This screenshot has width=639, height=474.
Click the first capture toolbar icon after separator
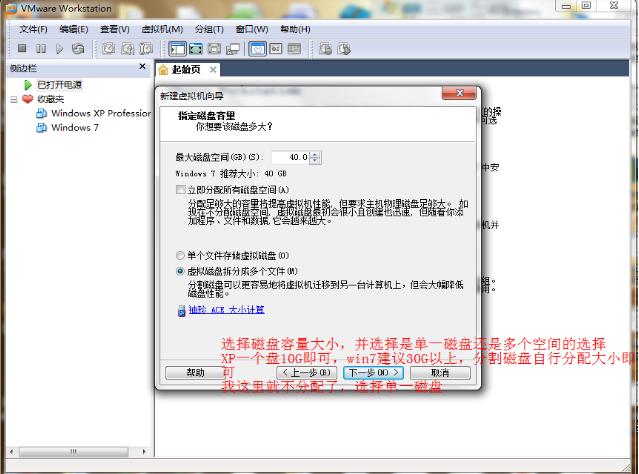click(325, 49)
